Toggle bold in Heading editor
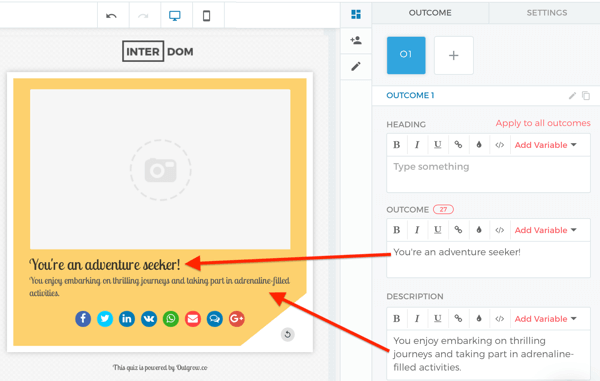Viewport: 600px width, 381px height. click(x=397, y=145)
